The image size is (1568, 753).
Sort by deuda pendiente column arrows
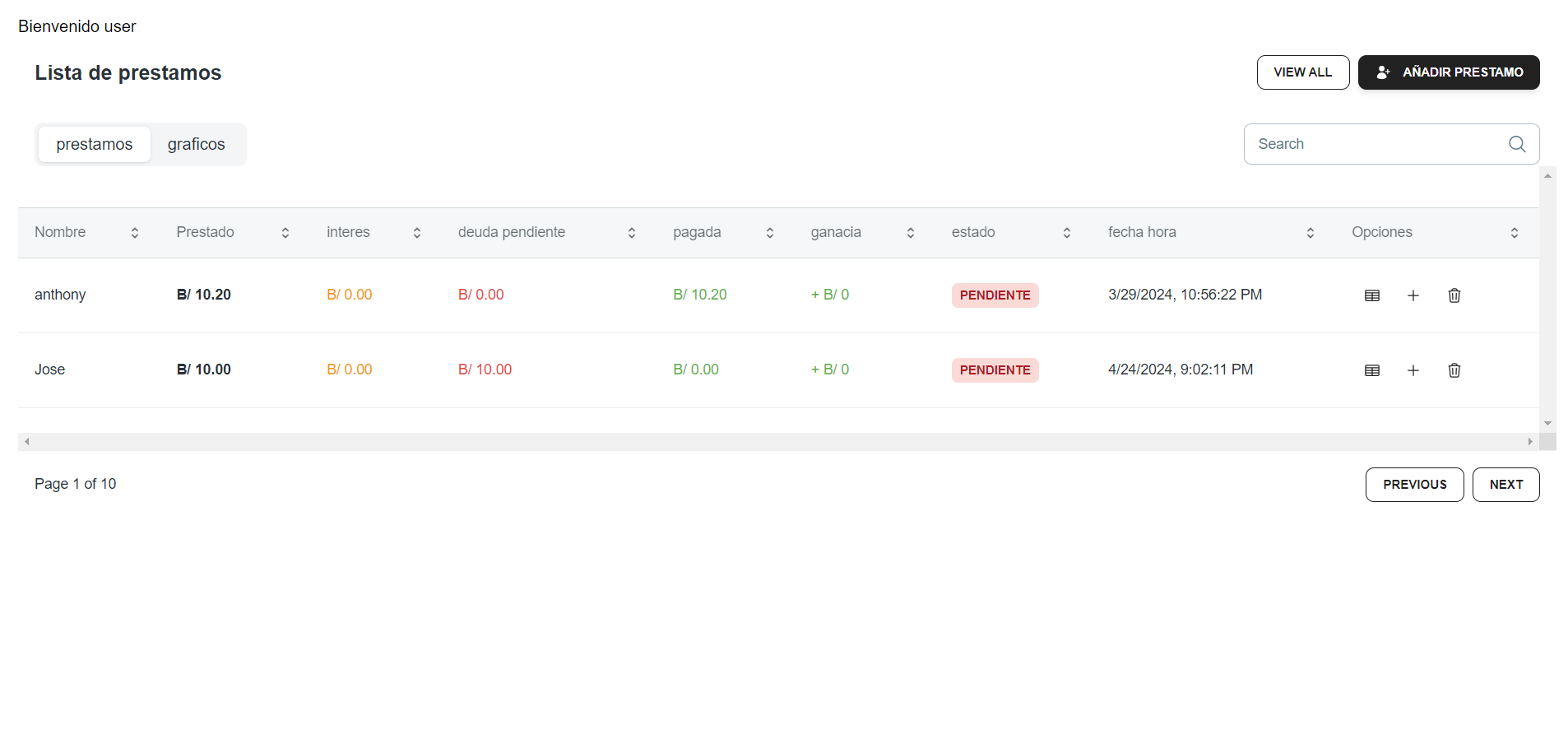pos(632,233)
